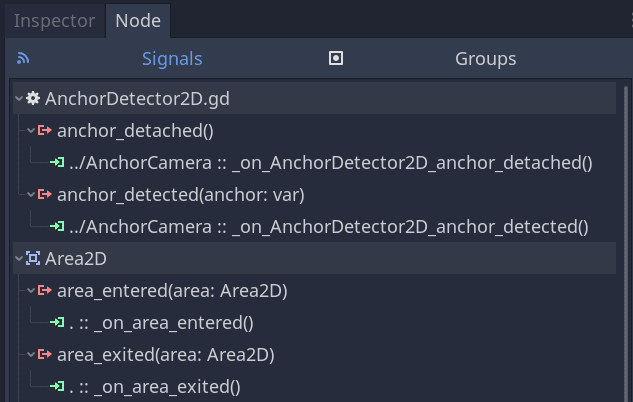Open the Signals section
633x402 pixels.
(x=172, y=59)
